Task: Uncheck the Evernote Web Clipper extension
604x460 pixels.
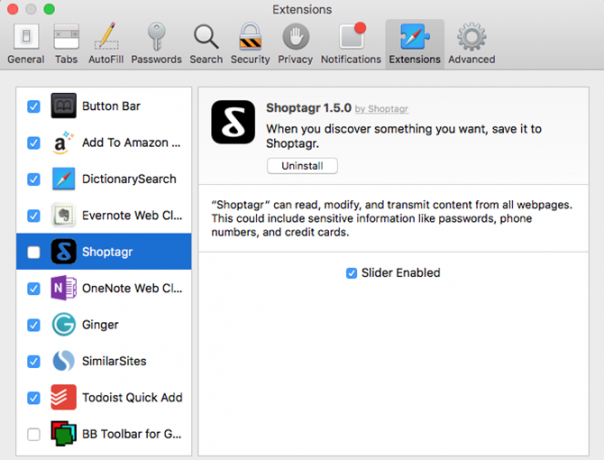Action: pyautogui.click(x=34, y=216)
